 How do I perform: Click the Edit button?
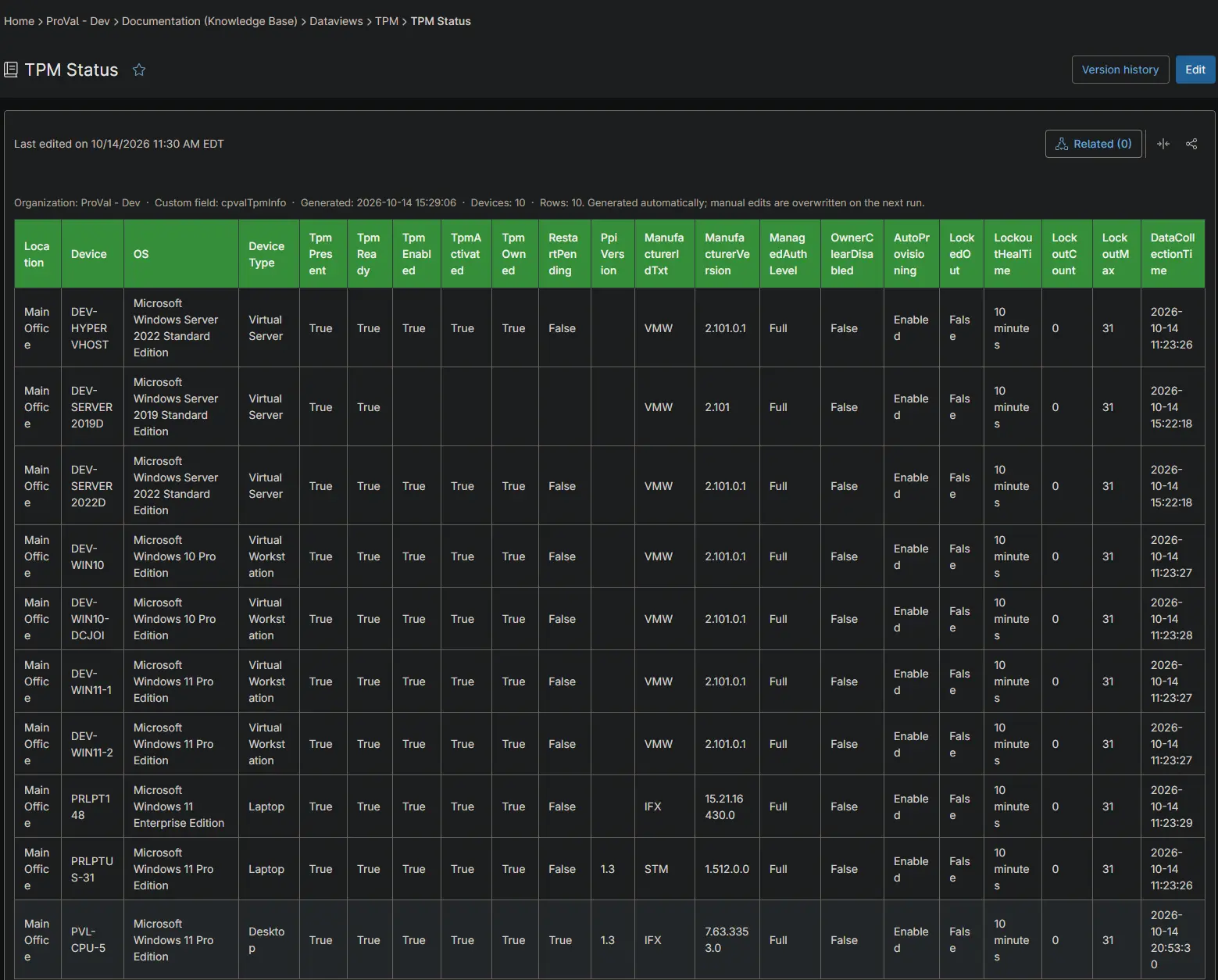[x=1195, y=70]
